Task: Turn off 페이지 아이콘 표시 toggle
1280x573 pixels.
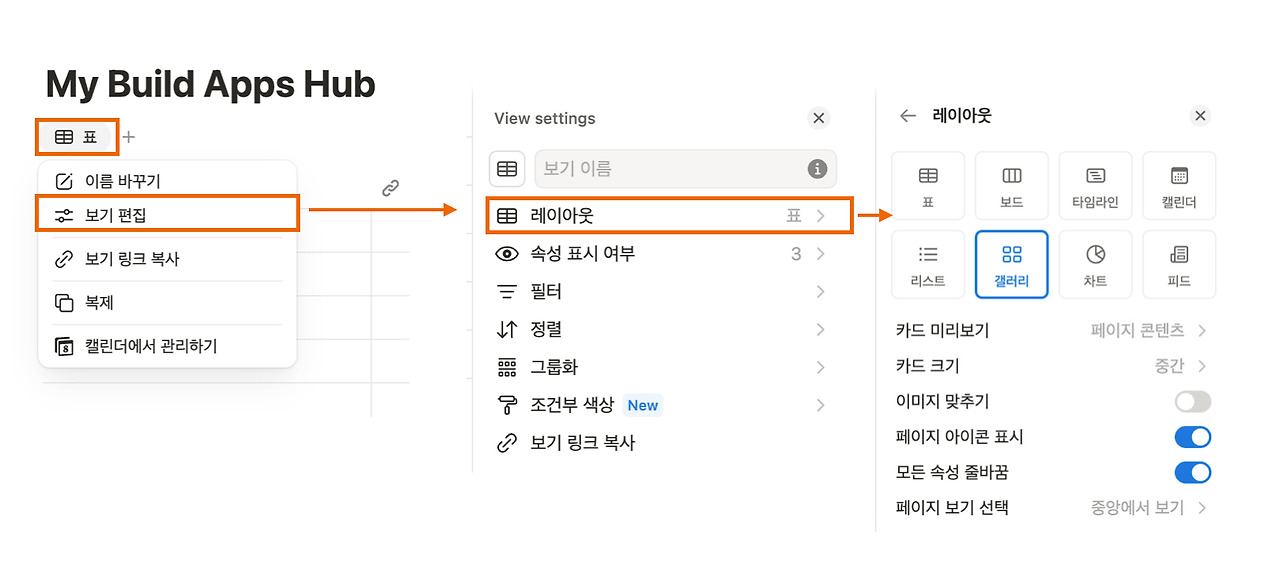Action: (x=1192, y=437)
